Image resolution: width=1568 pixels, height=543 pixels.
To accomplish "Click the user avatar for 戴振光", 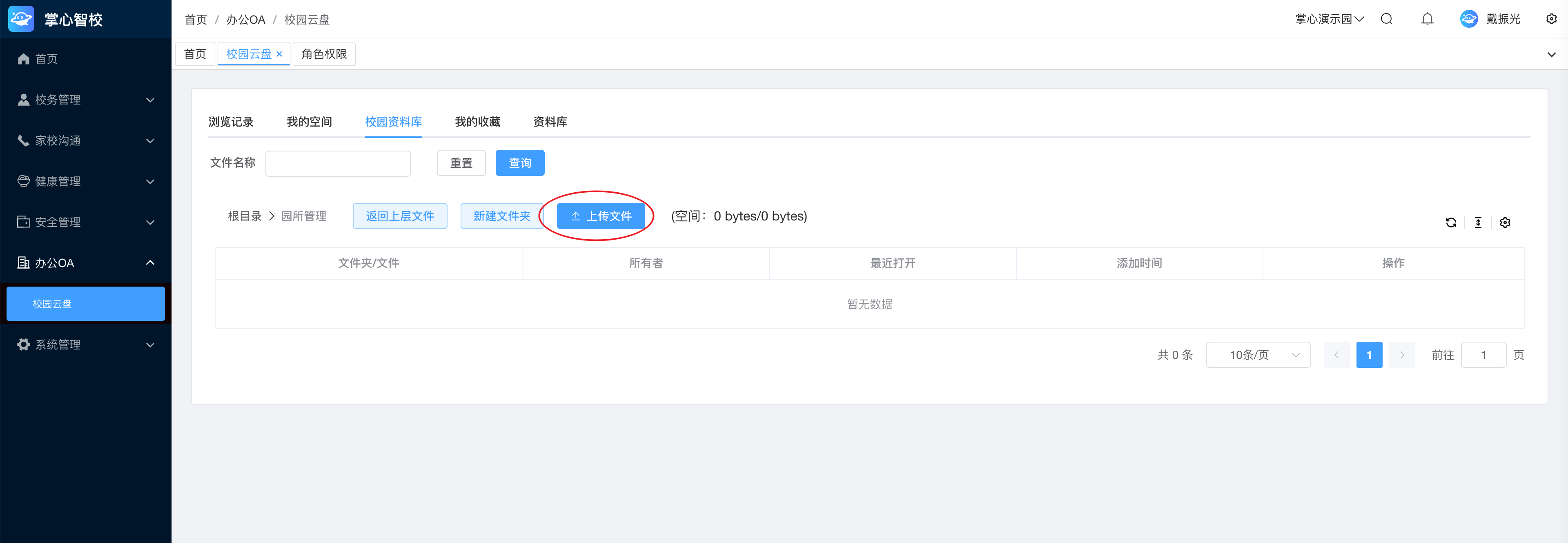I will click(x=1468, y=19).
